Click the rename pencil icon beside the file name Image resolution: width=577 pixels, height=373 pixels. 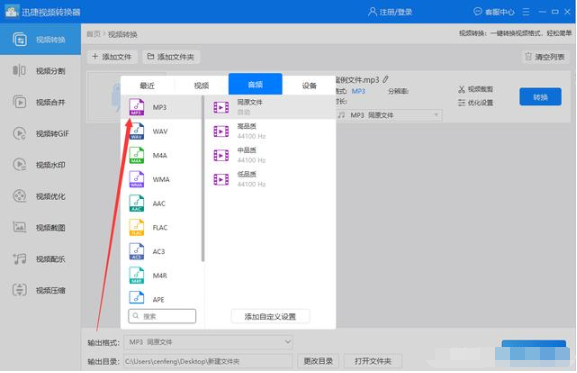coord(385,79)
